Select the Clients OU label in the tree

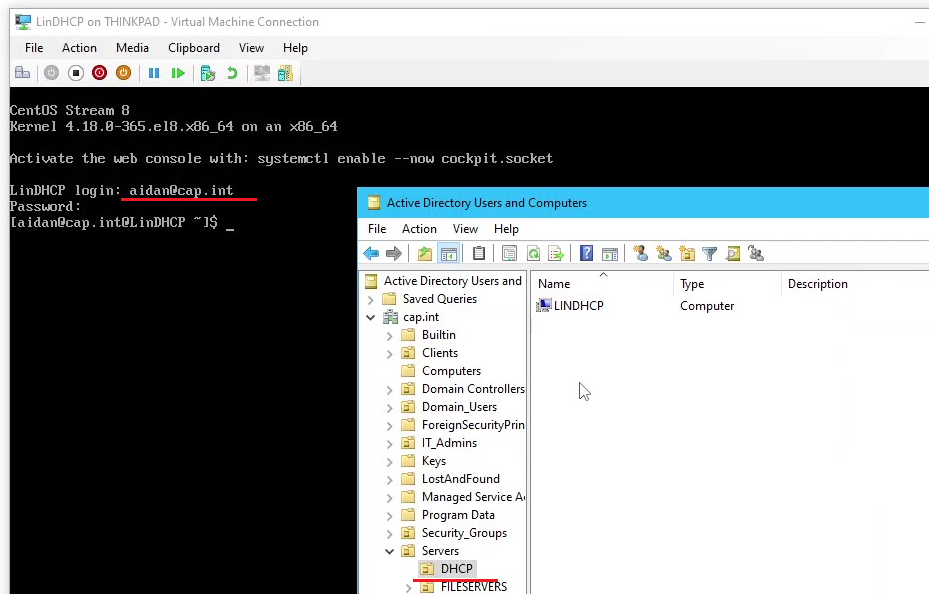tap(440, 353)
